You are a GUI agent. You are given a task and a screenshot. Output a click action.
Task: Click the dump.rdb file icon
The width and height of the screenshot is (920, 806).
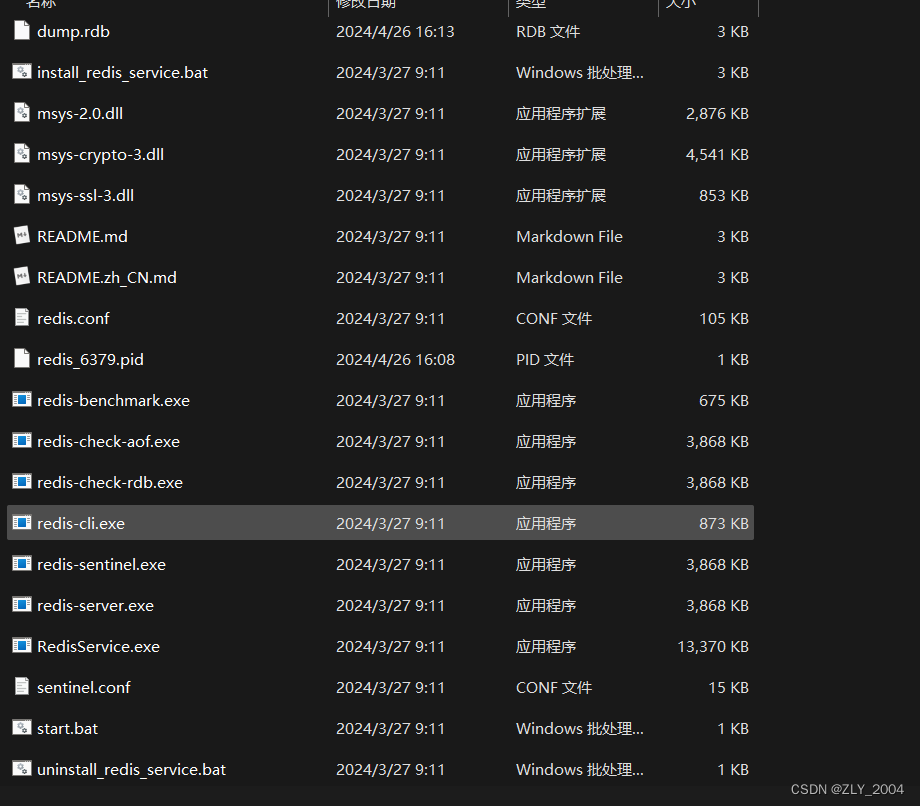(22, 31)
